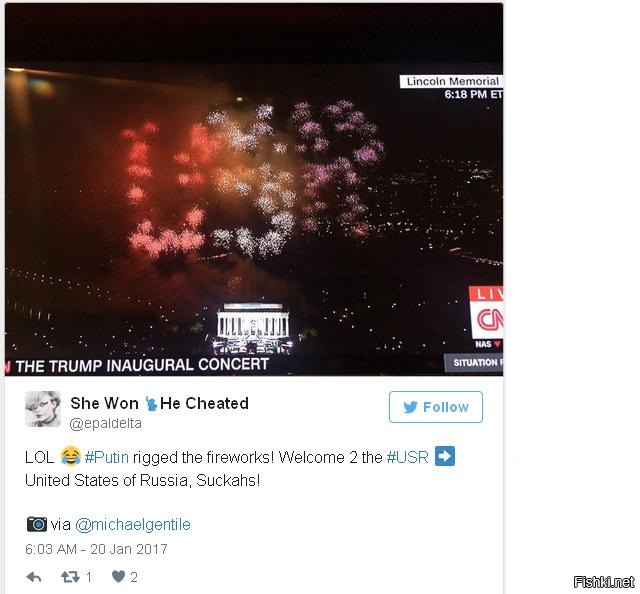Click the She Won He Cheated name
Image resolution: width=640 pixels, height=594 pixels.
pos(159,403)
